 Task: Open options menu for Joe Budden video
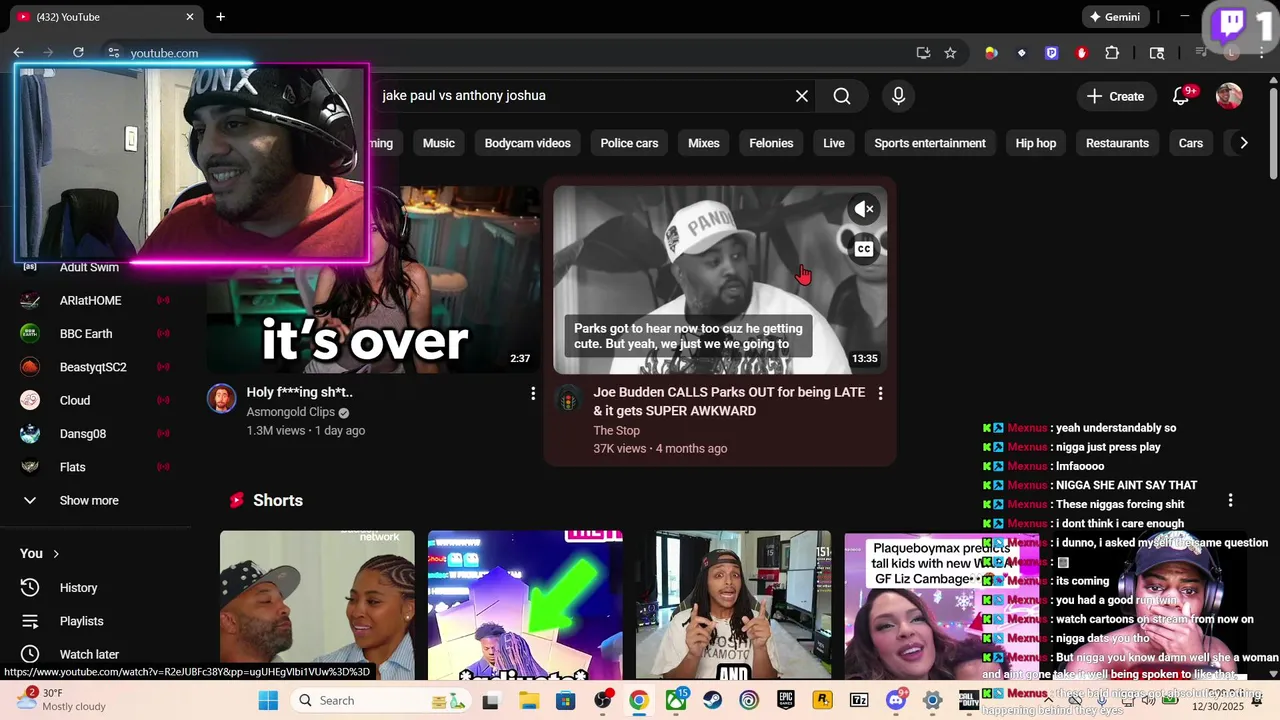pos(880,394)
